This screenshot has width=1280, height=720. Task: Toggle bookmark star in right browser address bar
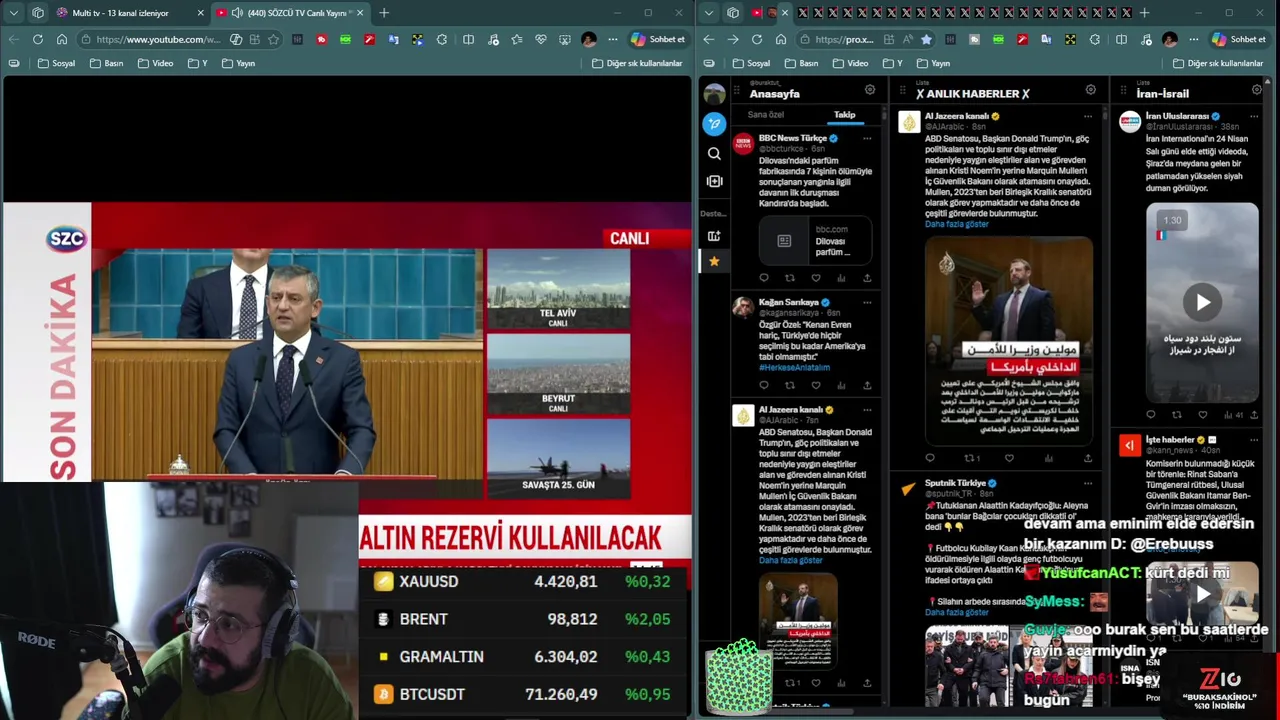(926, 39)
